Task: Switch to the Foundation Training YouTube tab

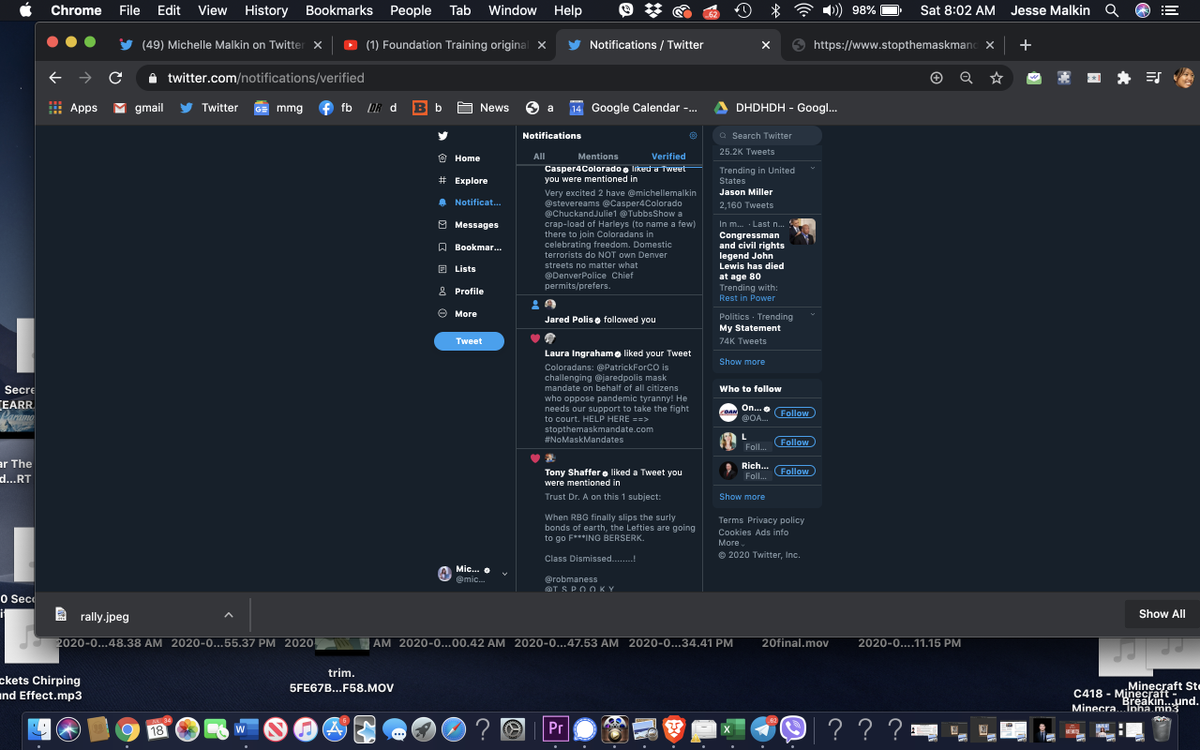Action: click(x=445, y=45)
